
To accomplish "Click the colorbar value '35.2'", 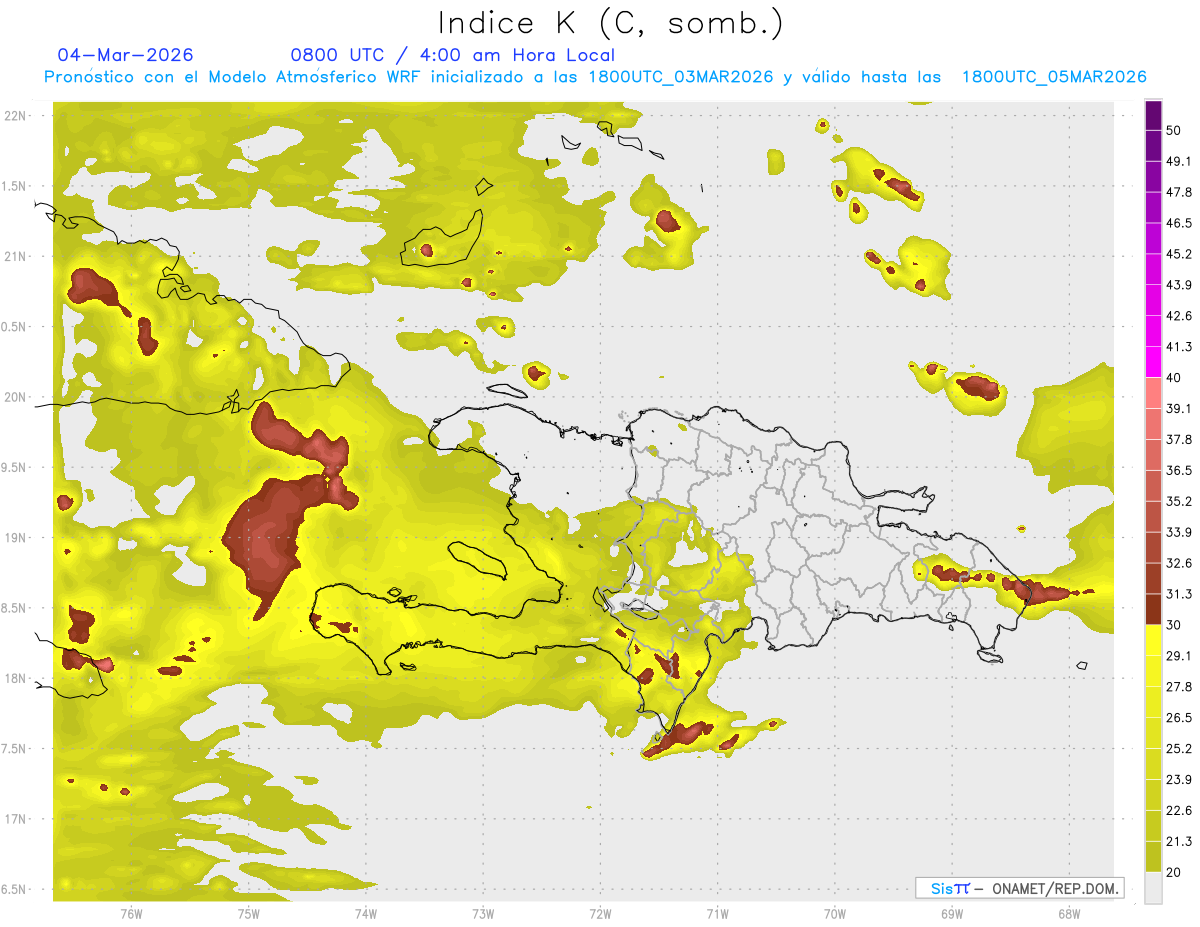I will pos(1179,501).
